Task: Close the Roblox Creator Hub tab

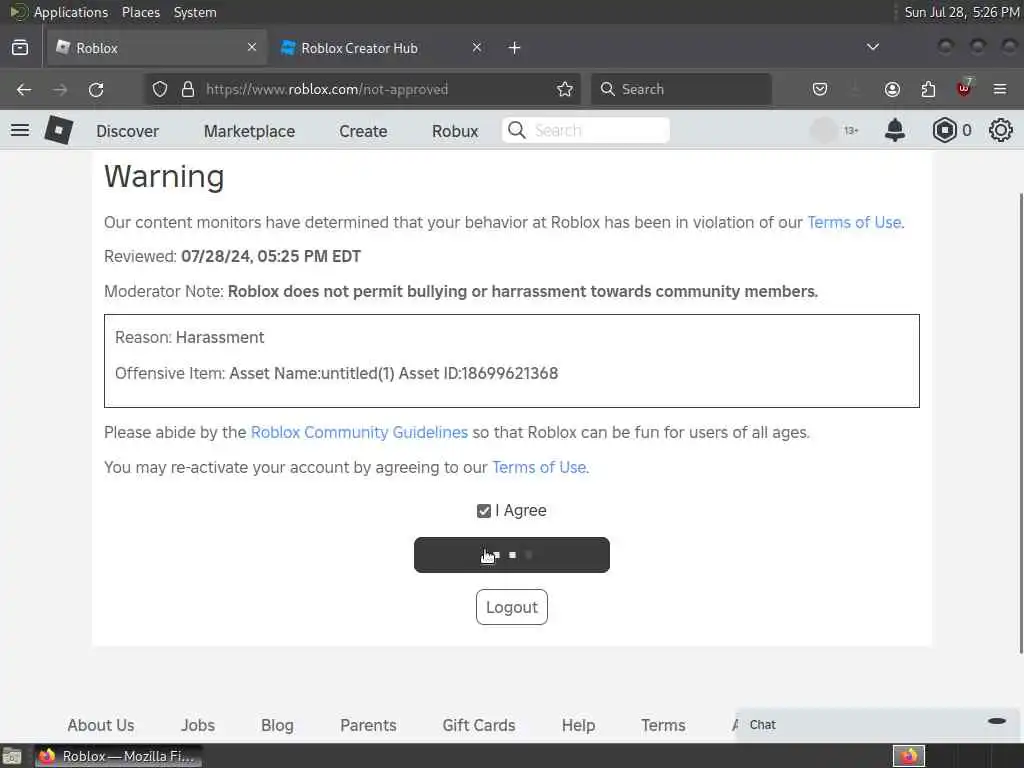Action: point(477,47)
